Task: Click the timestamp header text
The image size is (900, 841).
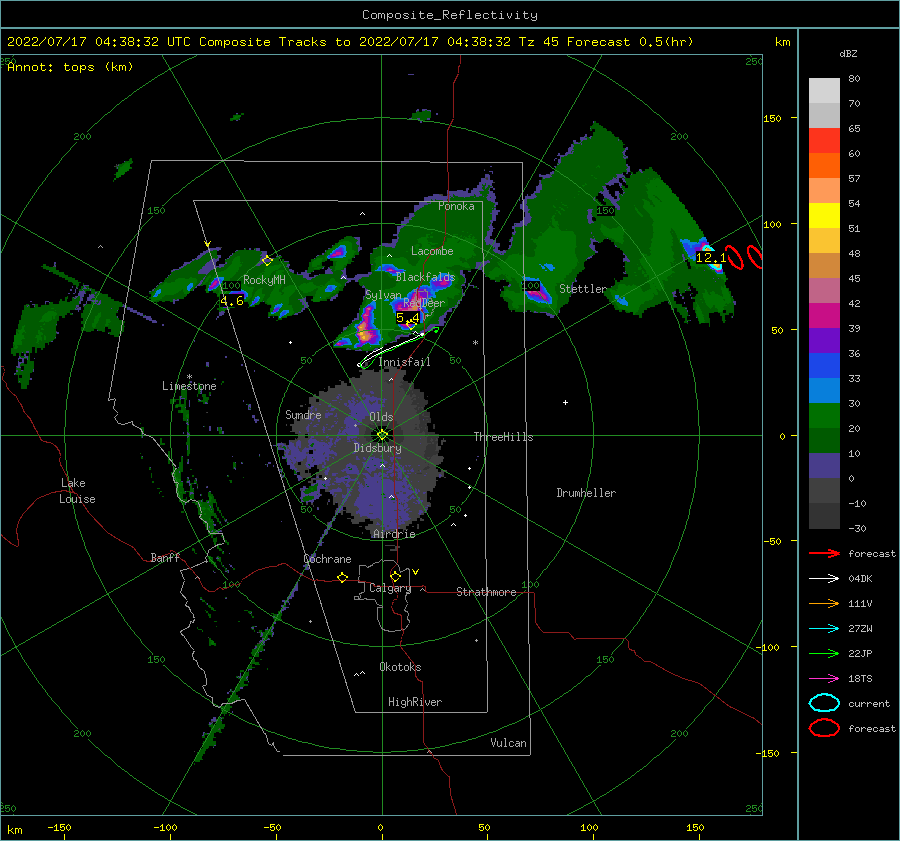Action: [x=350, y=42]
